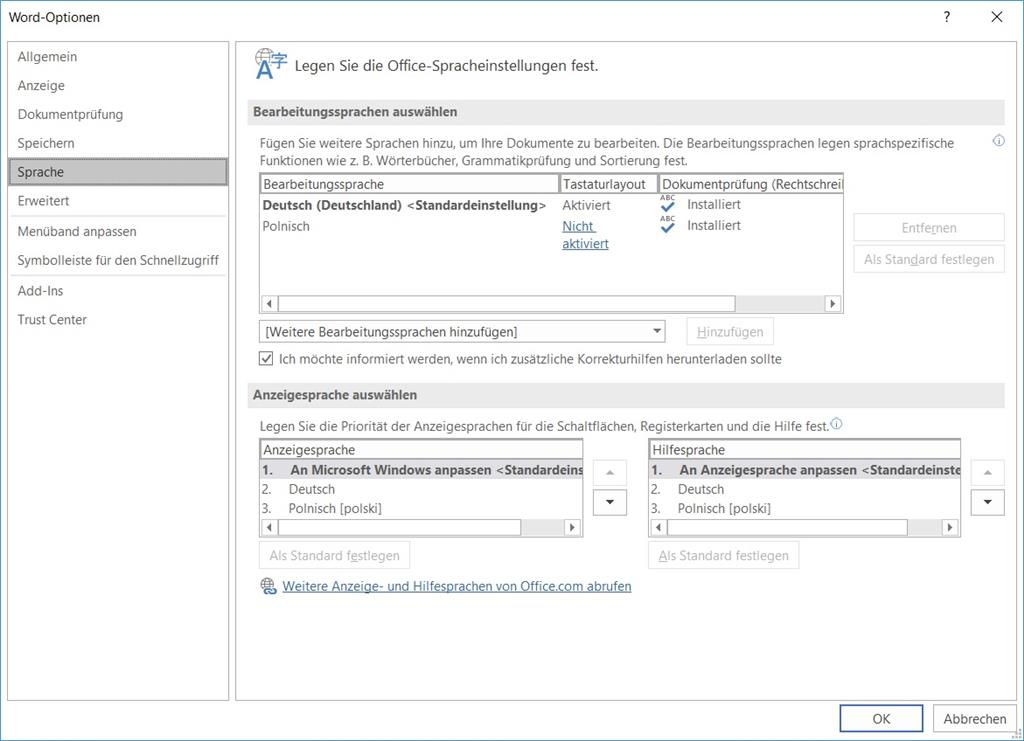Click the Hilfesprache horizontal scrollbar thumb
Viewport: 1024px width, 741px height.
point(788,527)
